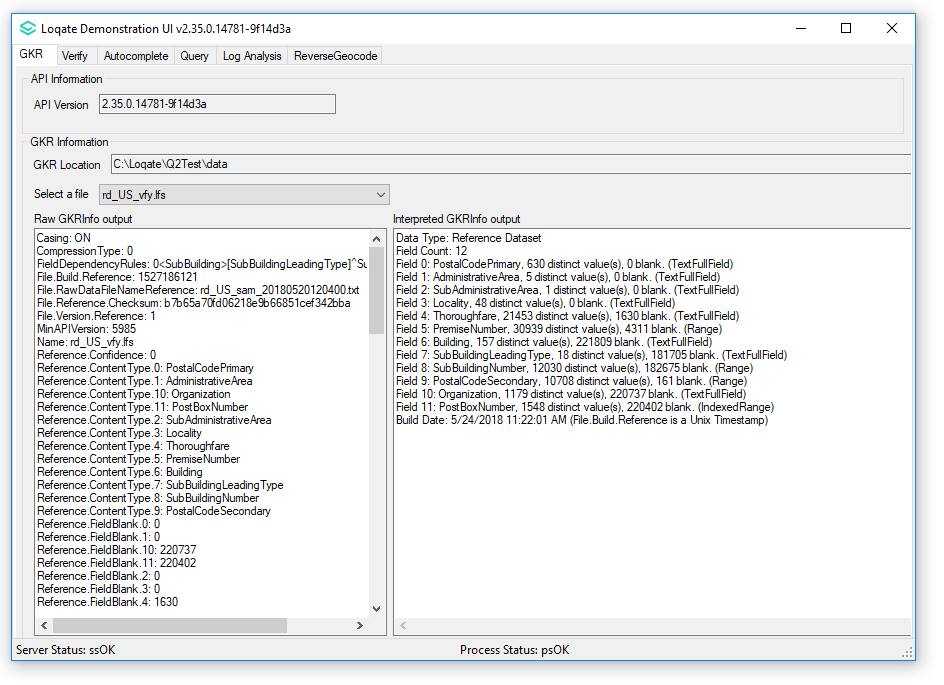Click the up arrow of raw output scrollbar
This screenshot has width=944, height=685.
click(x=376, y=239)
